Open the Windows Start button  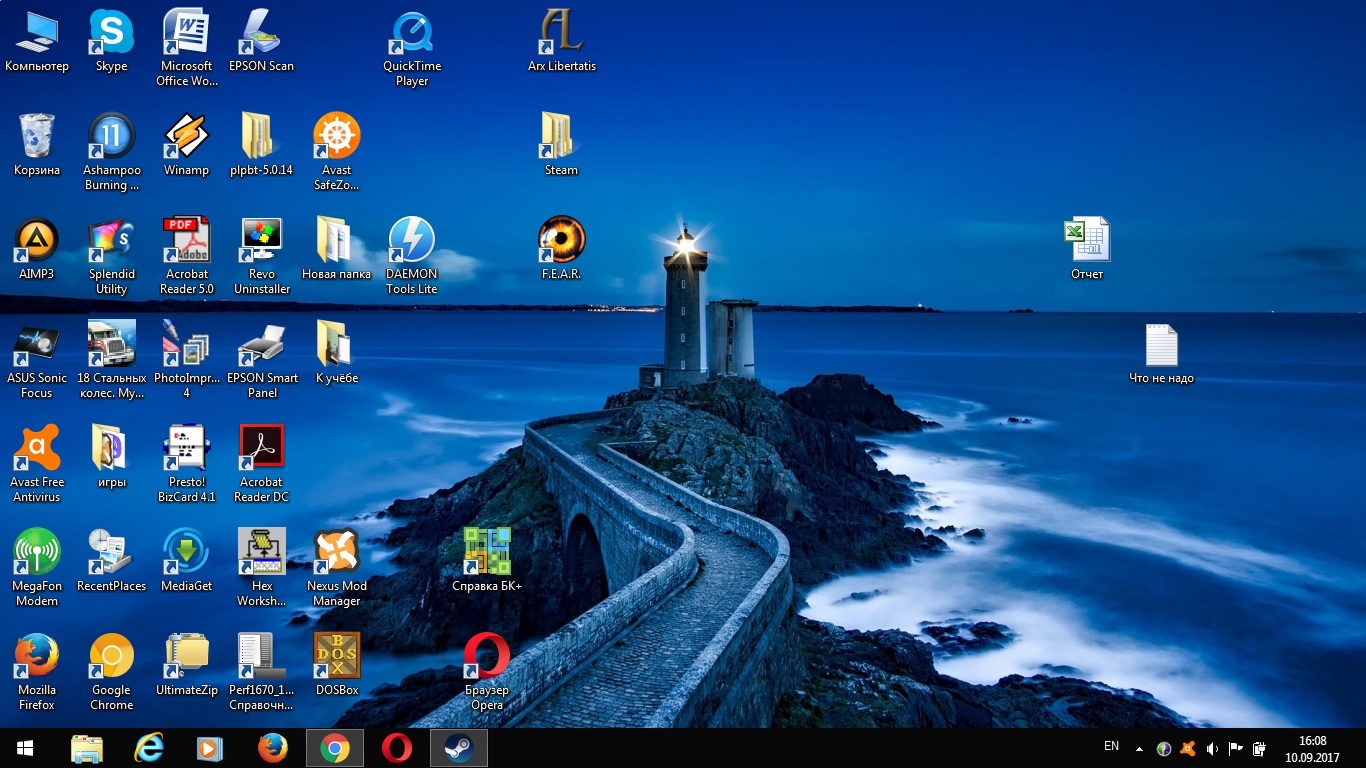(x=24, y=748)
